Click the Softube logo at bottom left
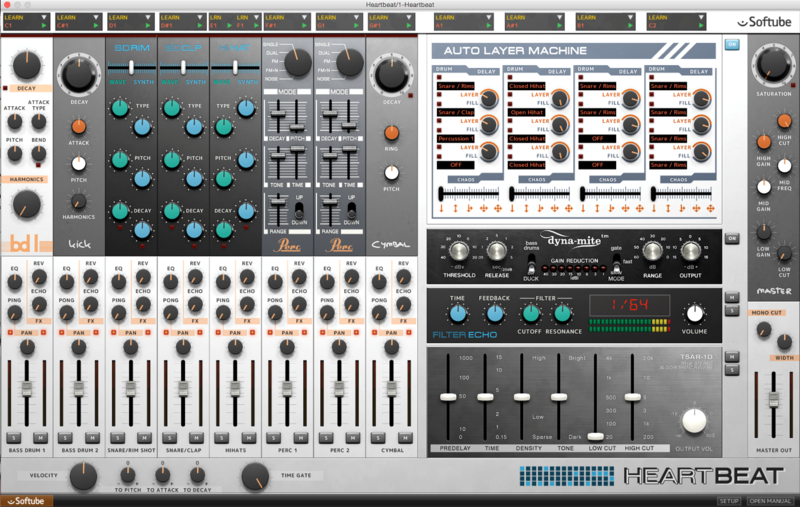This screenshot has width=800, height=507. (x=26, y=501)
